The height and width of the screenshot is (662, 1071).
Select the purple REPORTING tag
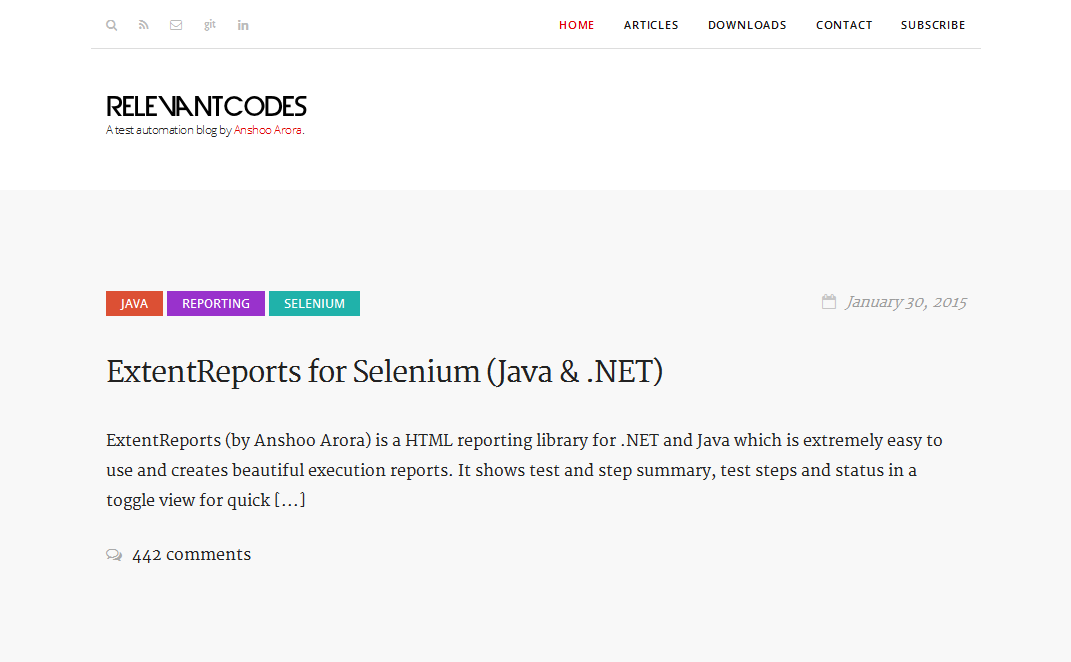216,304
